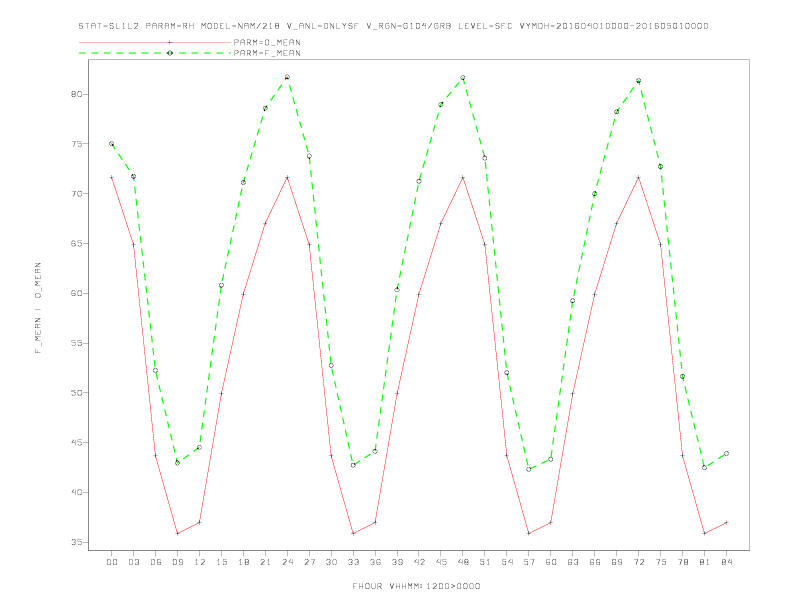Click the x-axis tick label 39
The height and width of the screenshot is (612, 792).
(397, 562)
